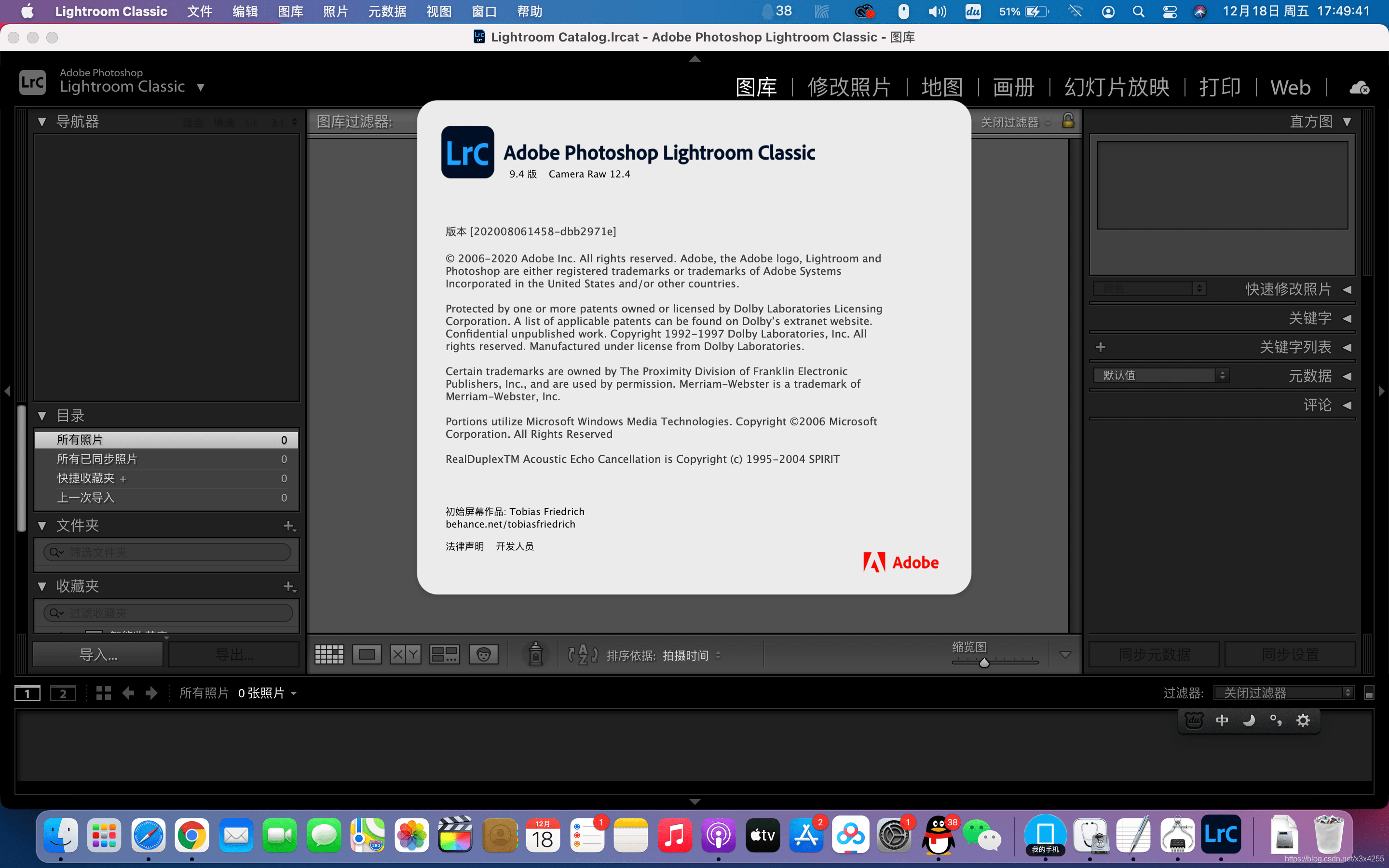
Task: Collapse the 目录 panel
Action: tap(41, 416)
